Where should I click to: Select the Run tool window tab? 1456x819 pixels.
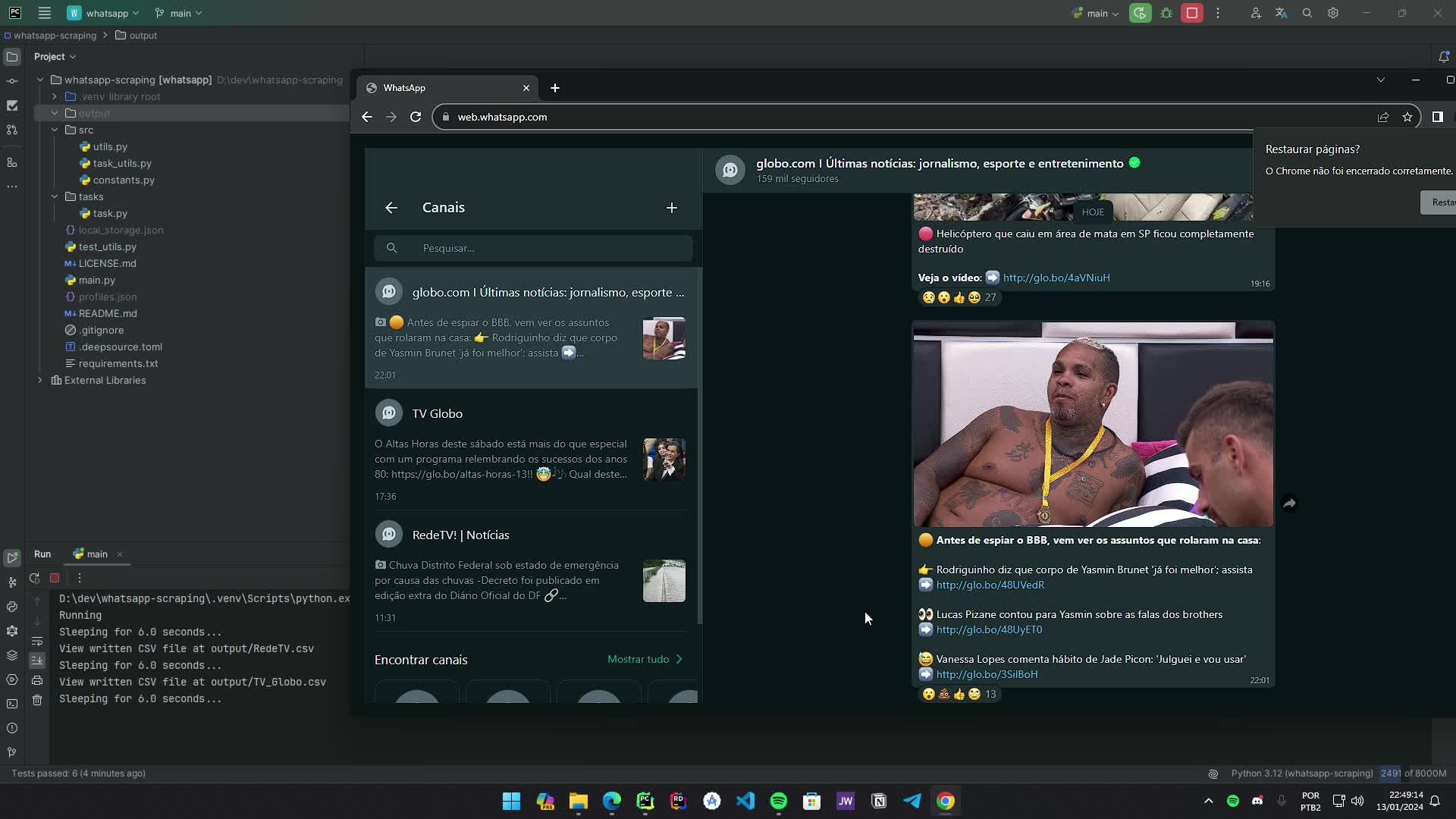tap(42, 554)
